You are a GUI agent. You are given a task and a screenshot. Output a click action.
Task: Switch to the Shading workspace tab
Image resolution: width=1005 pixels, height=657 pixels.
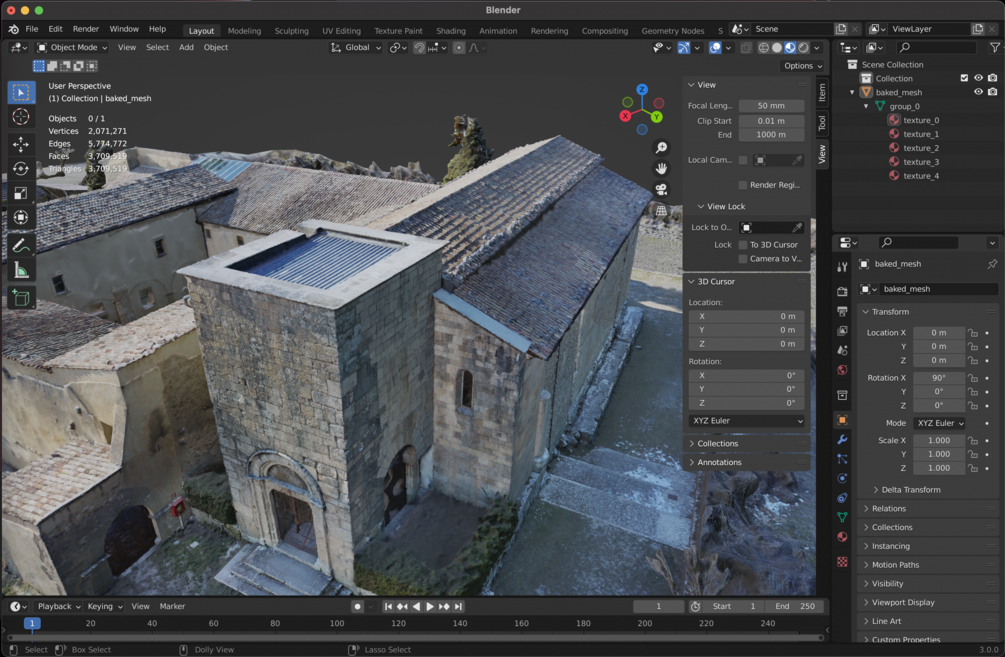point(451,31)
